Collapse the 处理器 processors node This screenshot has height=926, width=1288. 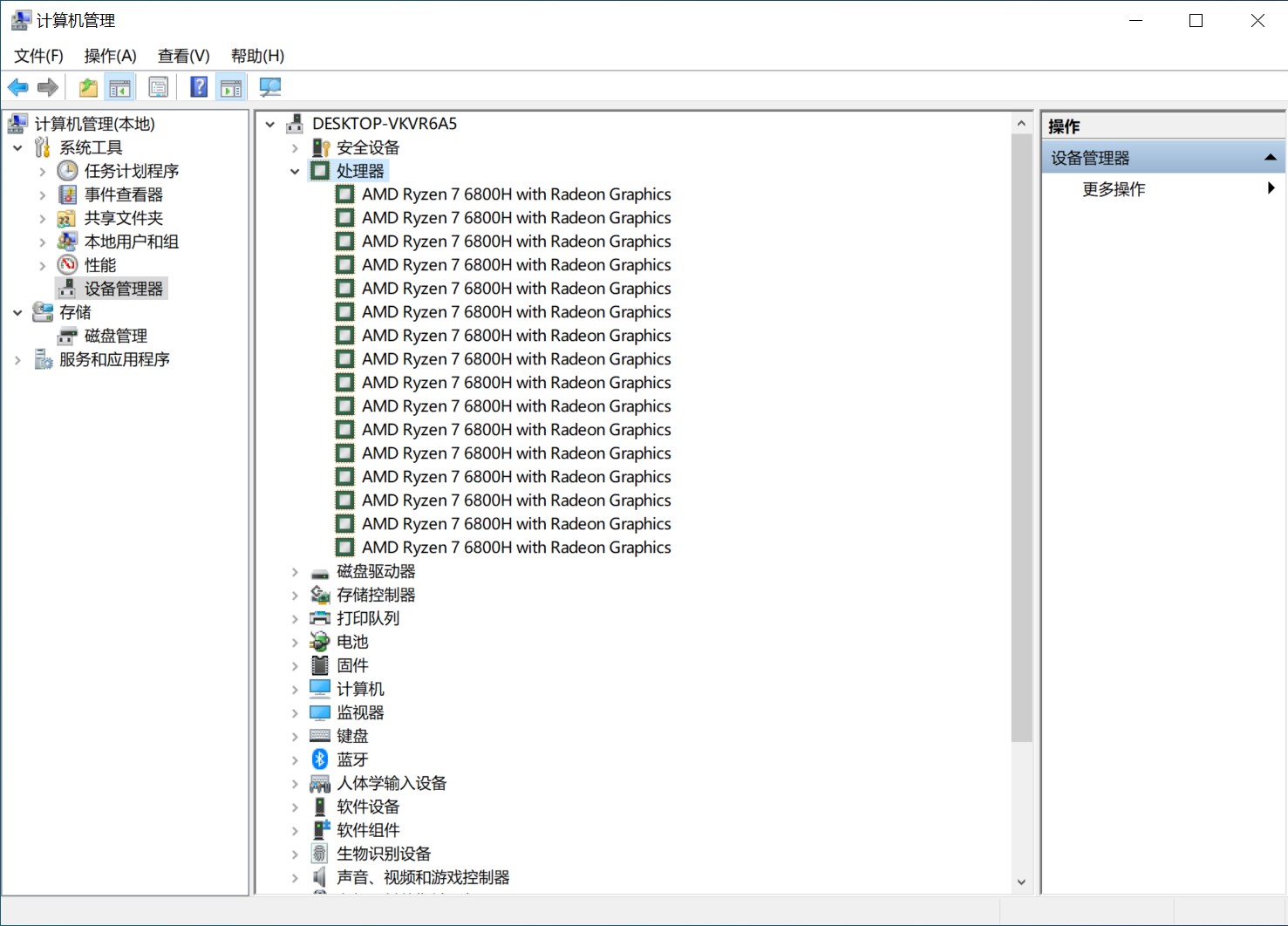[295, 172]
